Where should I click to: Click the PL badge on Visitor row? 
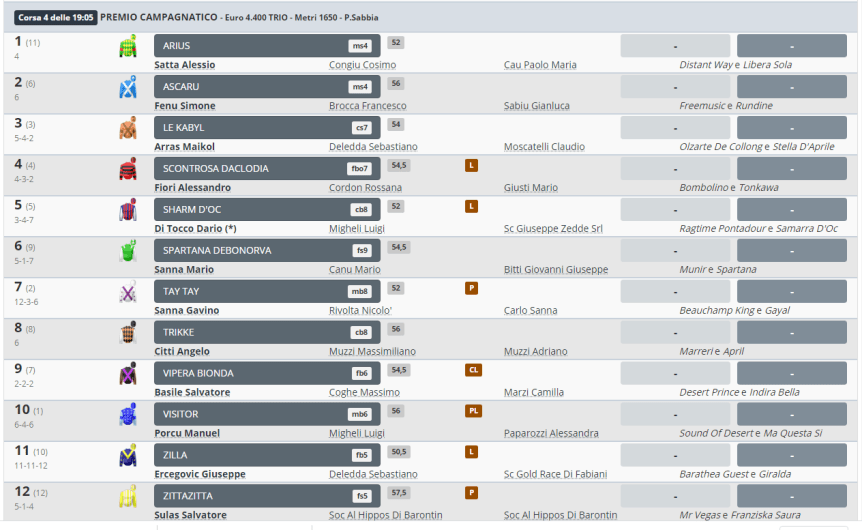tap(473, 411)
